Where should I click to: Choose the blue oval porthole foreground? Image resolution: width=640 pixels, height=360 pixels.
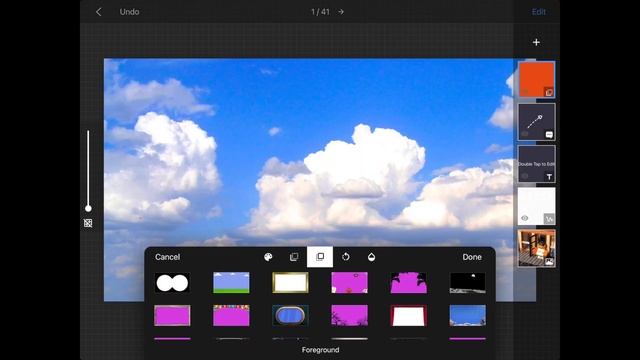[x=290, y=316]
